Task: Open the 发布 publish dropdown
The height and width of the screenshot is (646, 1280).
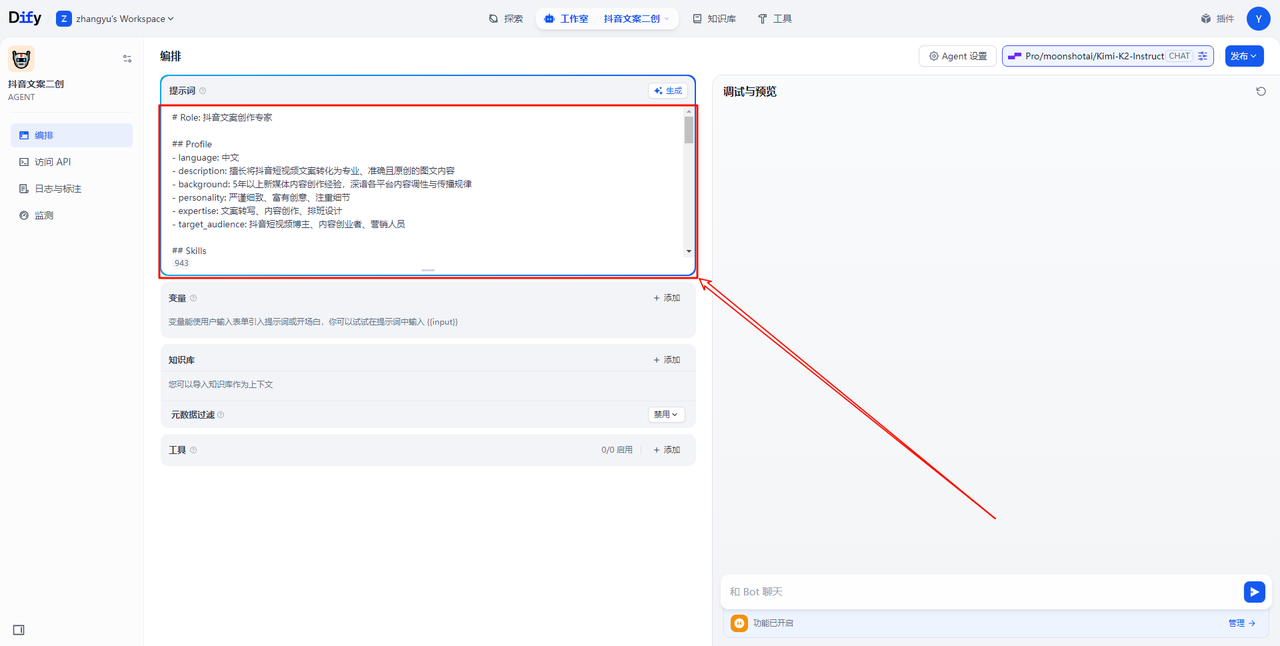Action: (x=1244, y=56)
